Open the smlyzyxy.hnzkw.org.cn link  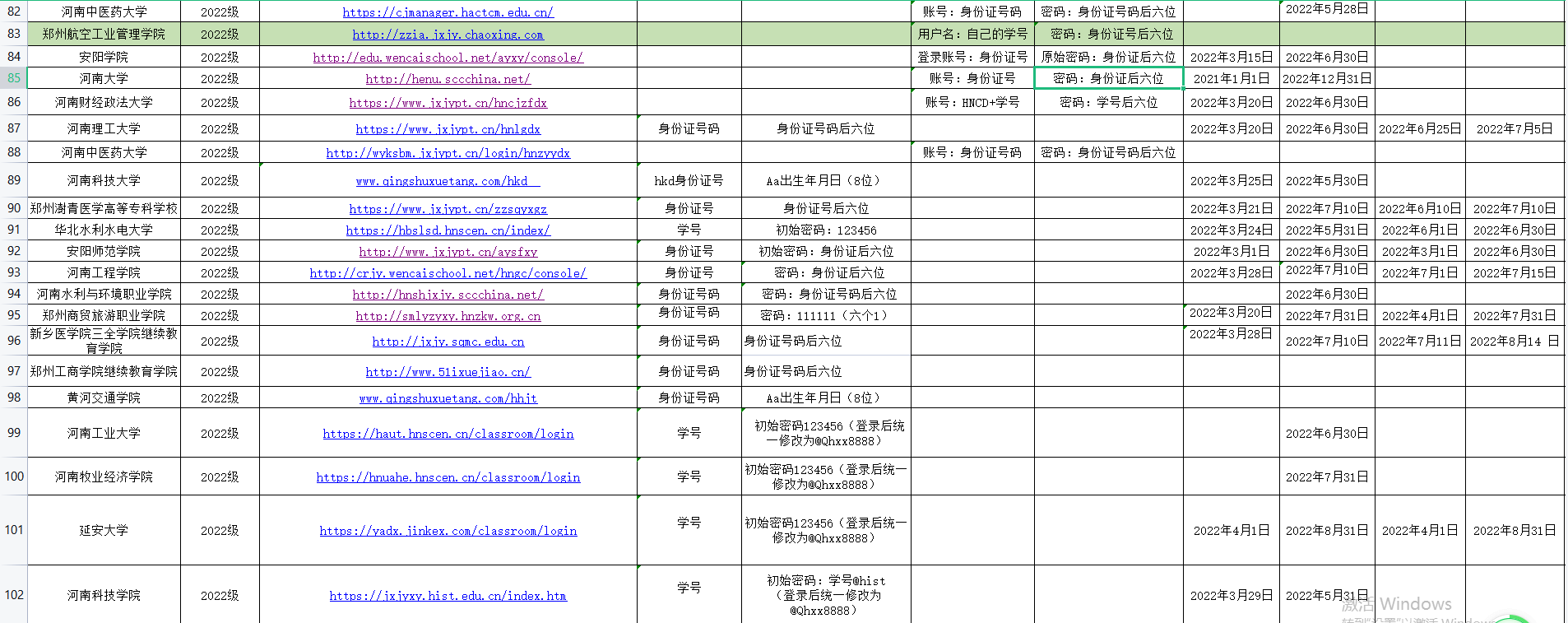coord(448,316)
